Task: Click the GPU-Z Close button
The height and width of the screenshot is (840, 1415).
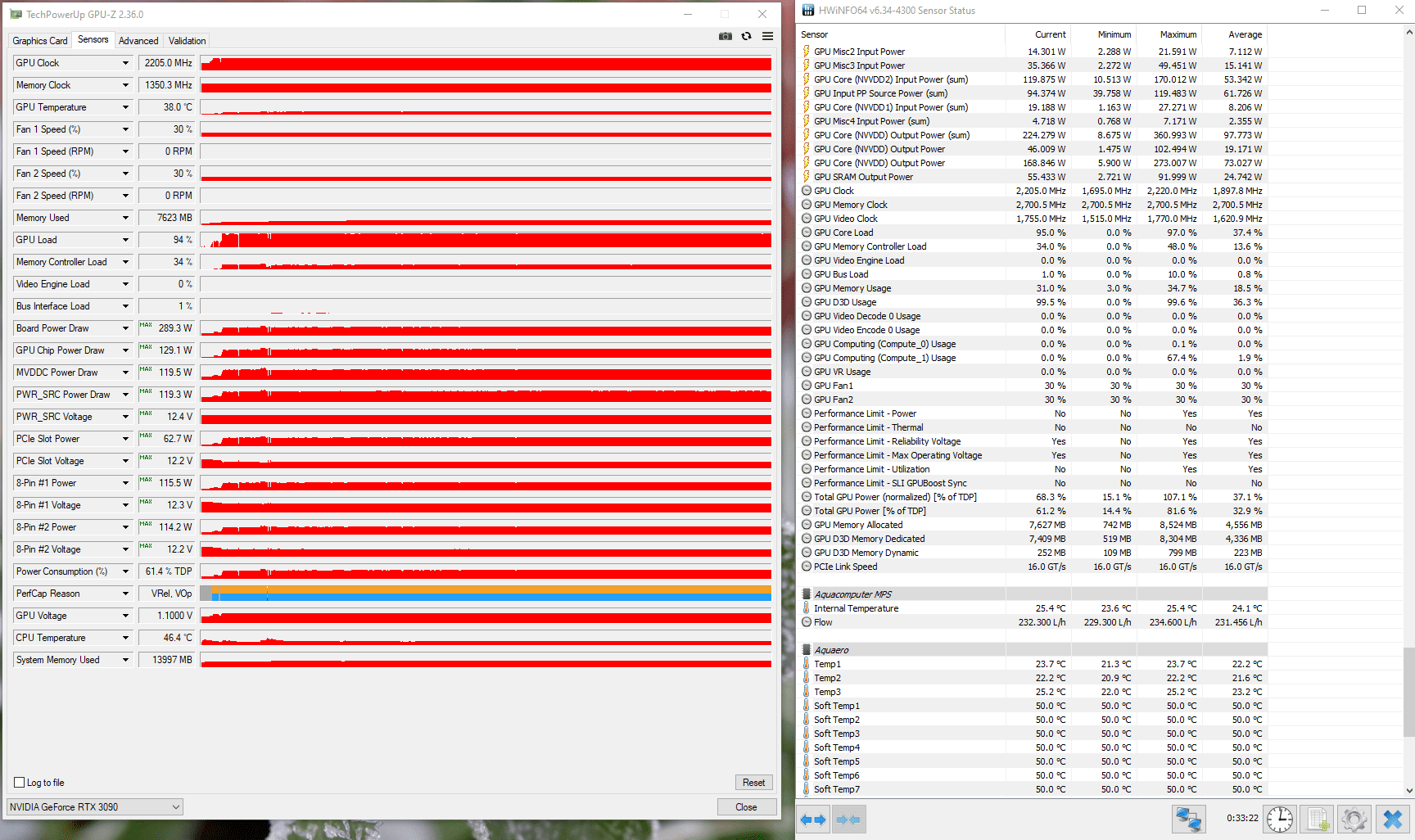Action: coord(746,807)
